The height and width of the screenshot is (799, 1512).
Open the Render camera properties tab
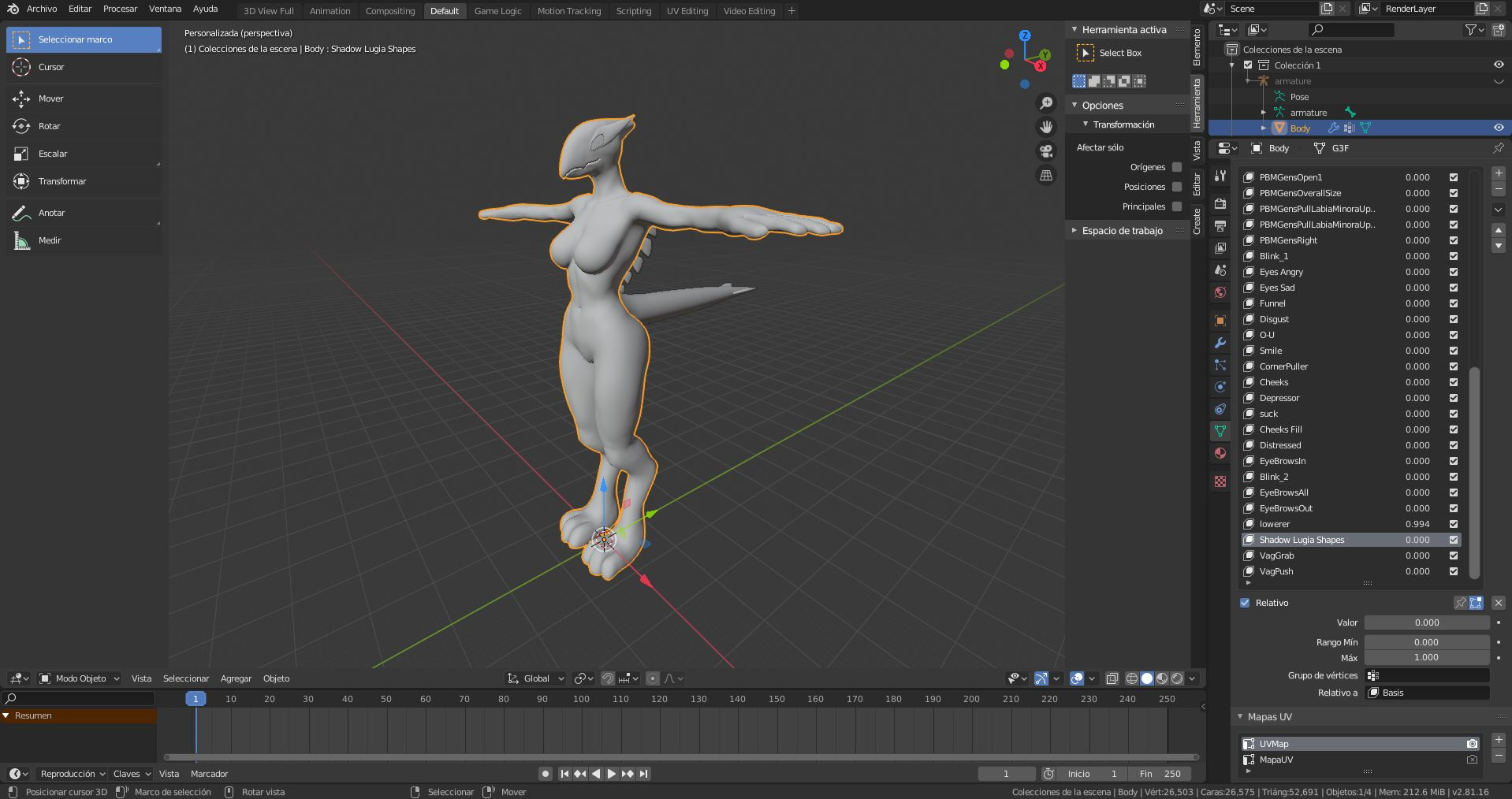[x=1220, y=204]
